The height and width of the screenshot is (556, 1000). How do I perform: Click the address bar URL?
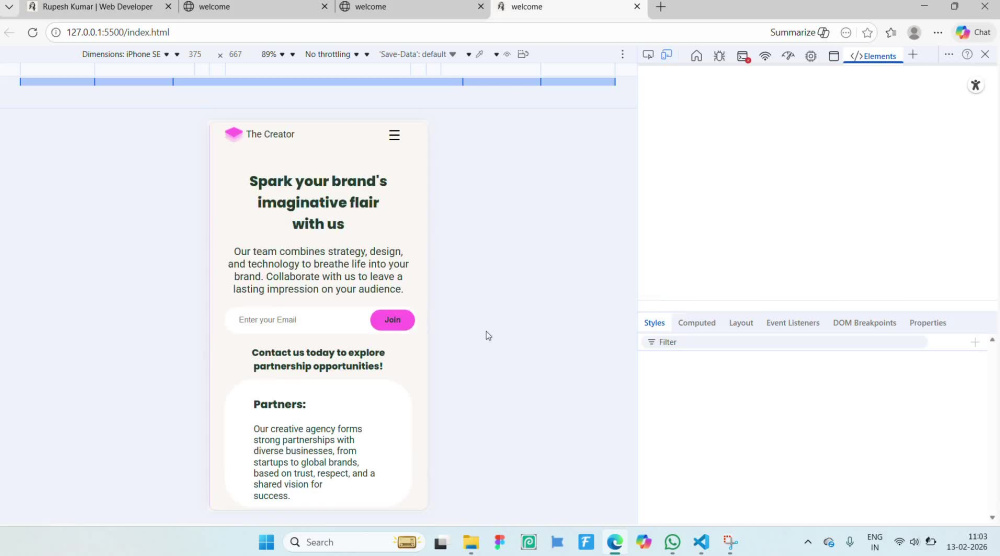click(x=118, y=33)
